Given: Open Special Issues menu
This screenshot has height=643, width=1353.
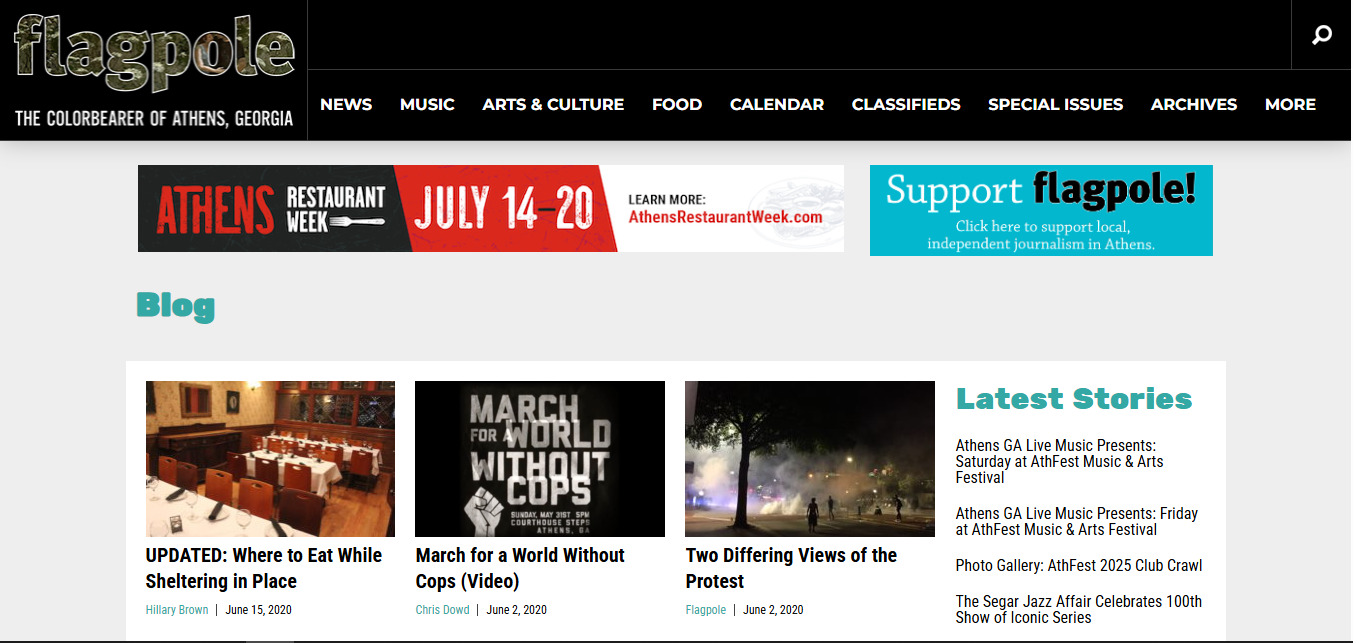Looking at the screenshot, I should (1055, 104).
